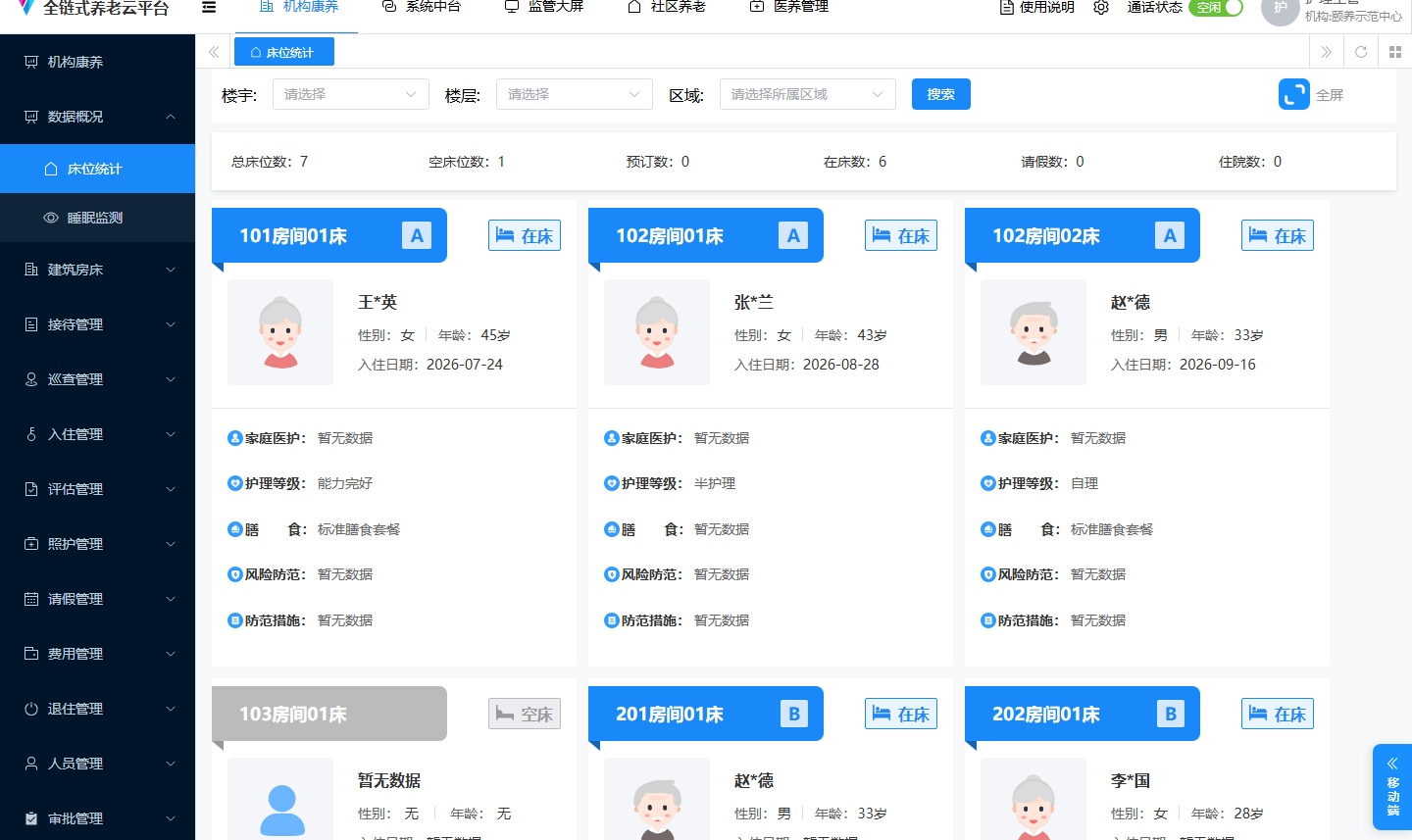Collapse the 数据概况 sidebar section
The width and height of the screenshot is (1412, 840).
98,117
